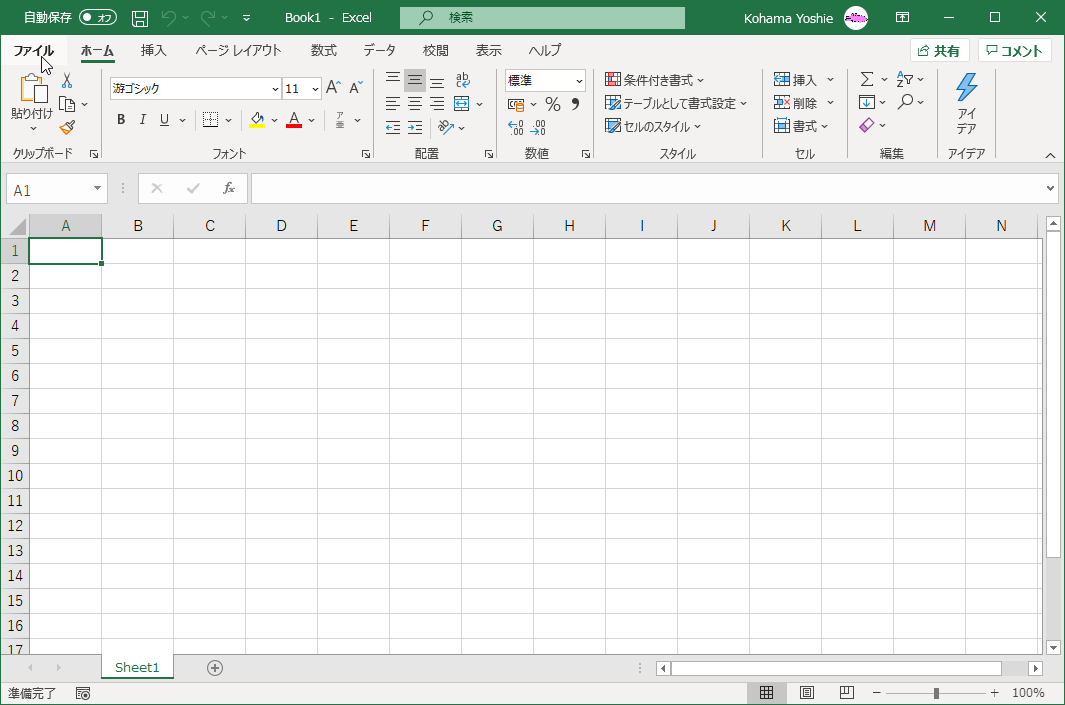Image resolution: width=1065 pixels, height=705 pixels.
Task: Click the Format Painter brush icon
Action: pos(67,127)
